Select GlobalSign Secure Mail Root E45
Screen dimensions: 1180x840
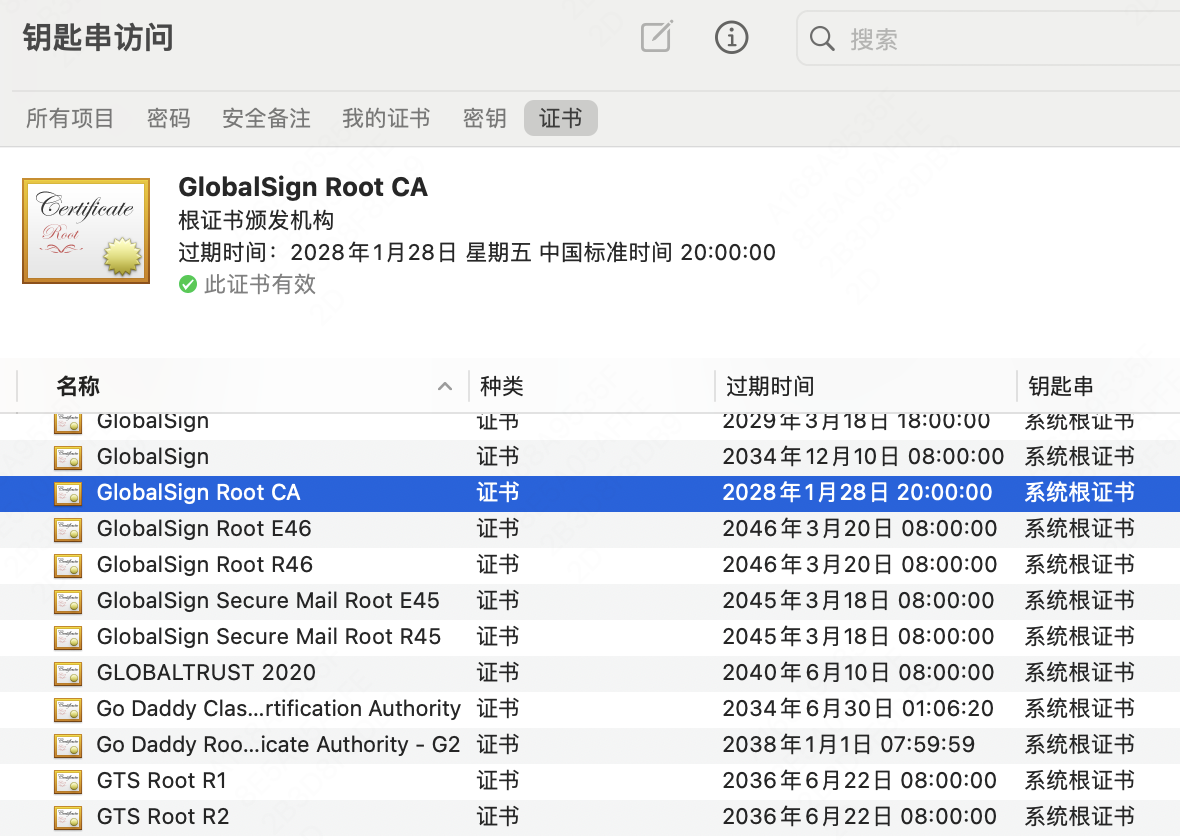[590, 601]
